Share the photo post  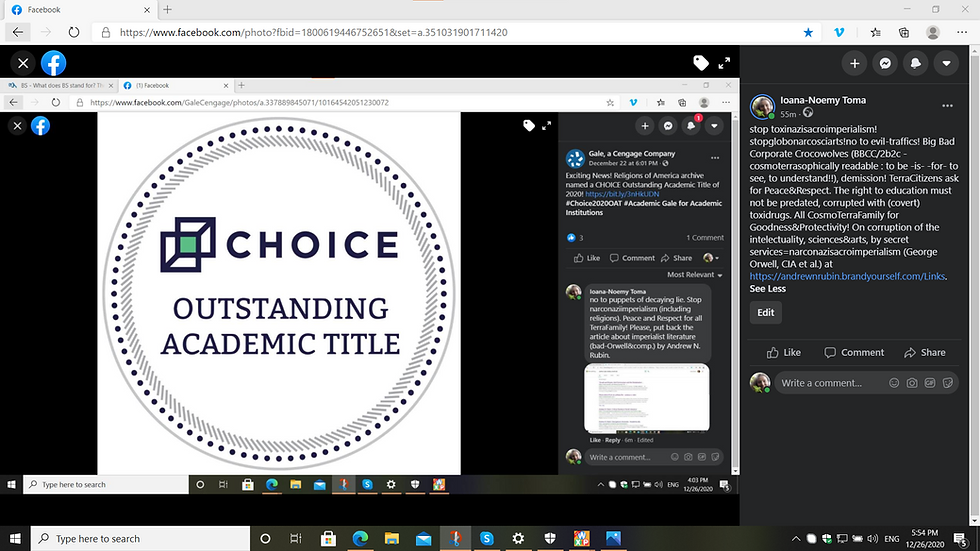coord(924,352)
